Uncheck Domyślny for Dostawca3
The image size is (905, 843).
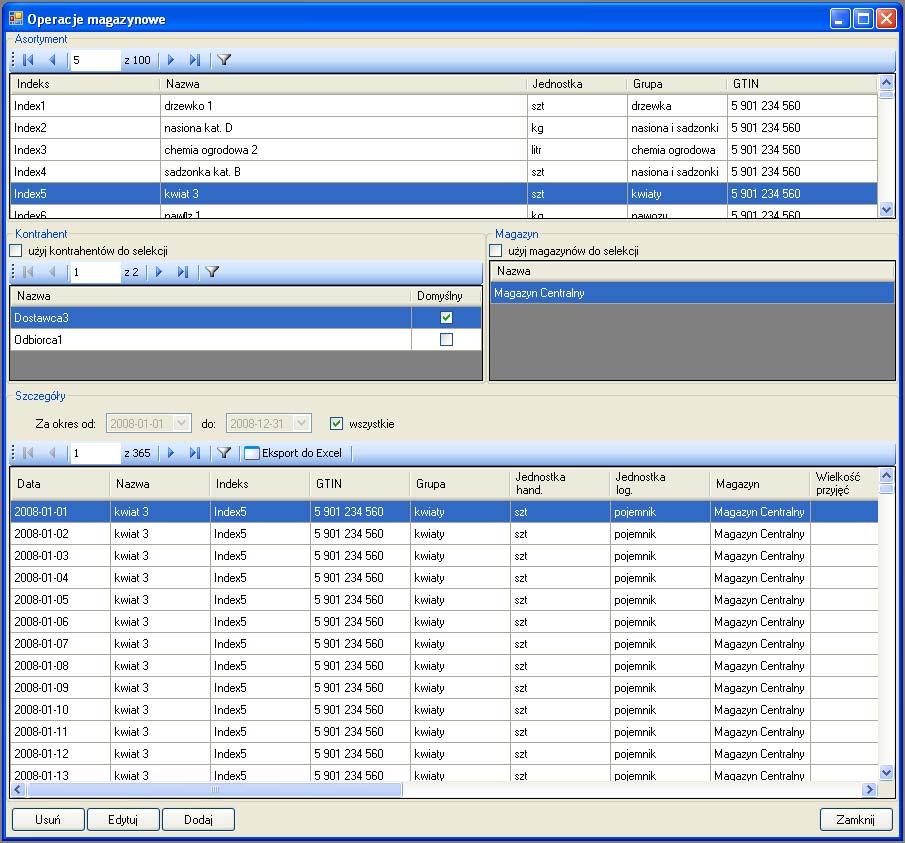(446, 317)
